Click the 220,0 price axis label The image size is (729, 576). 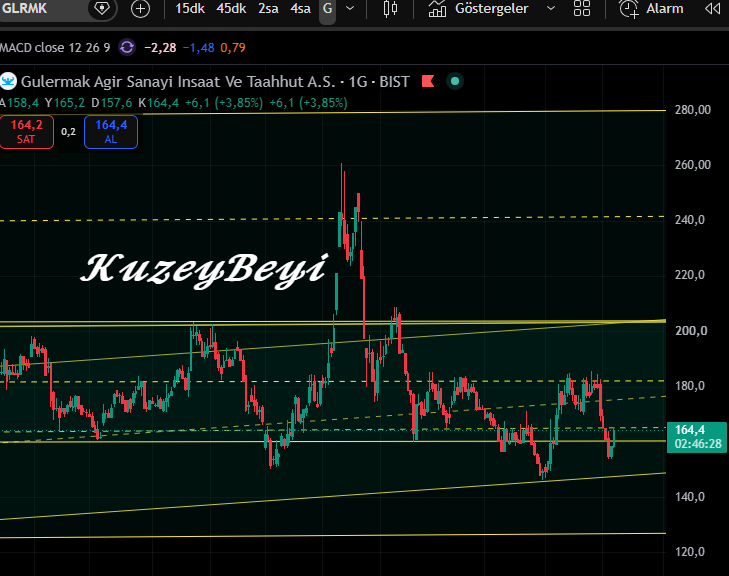[x=690, y=275]
